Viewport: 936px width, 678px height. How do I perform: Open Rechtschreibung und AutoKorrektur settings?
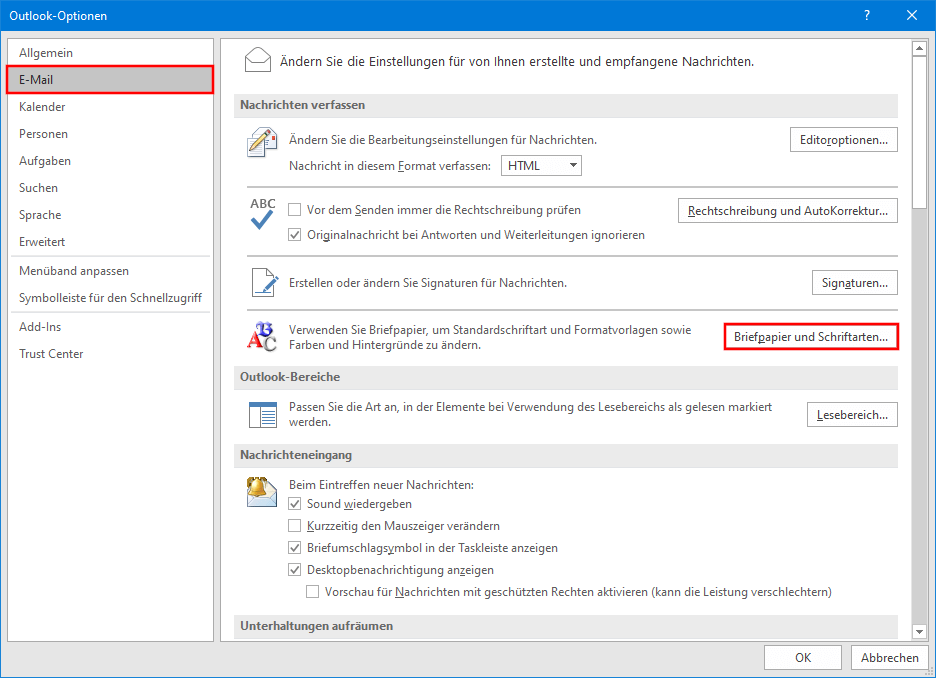(x=787, y=211)
